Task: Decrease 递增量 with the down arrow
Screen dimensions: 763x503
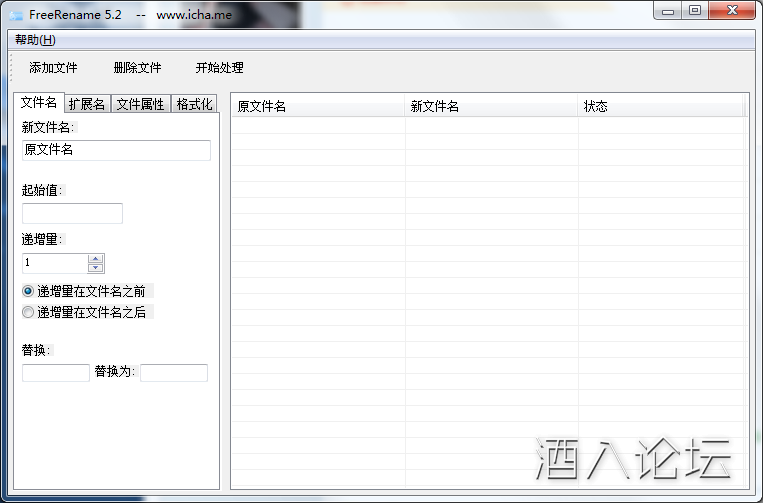Action: 96,268
